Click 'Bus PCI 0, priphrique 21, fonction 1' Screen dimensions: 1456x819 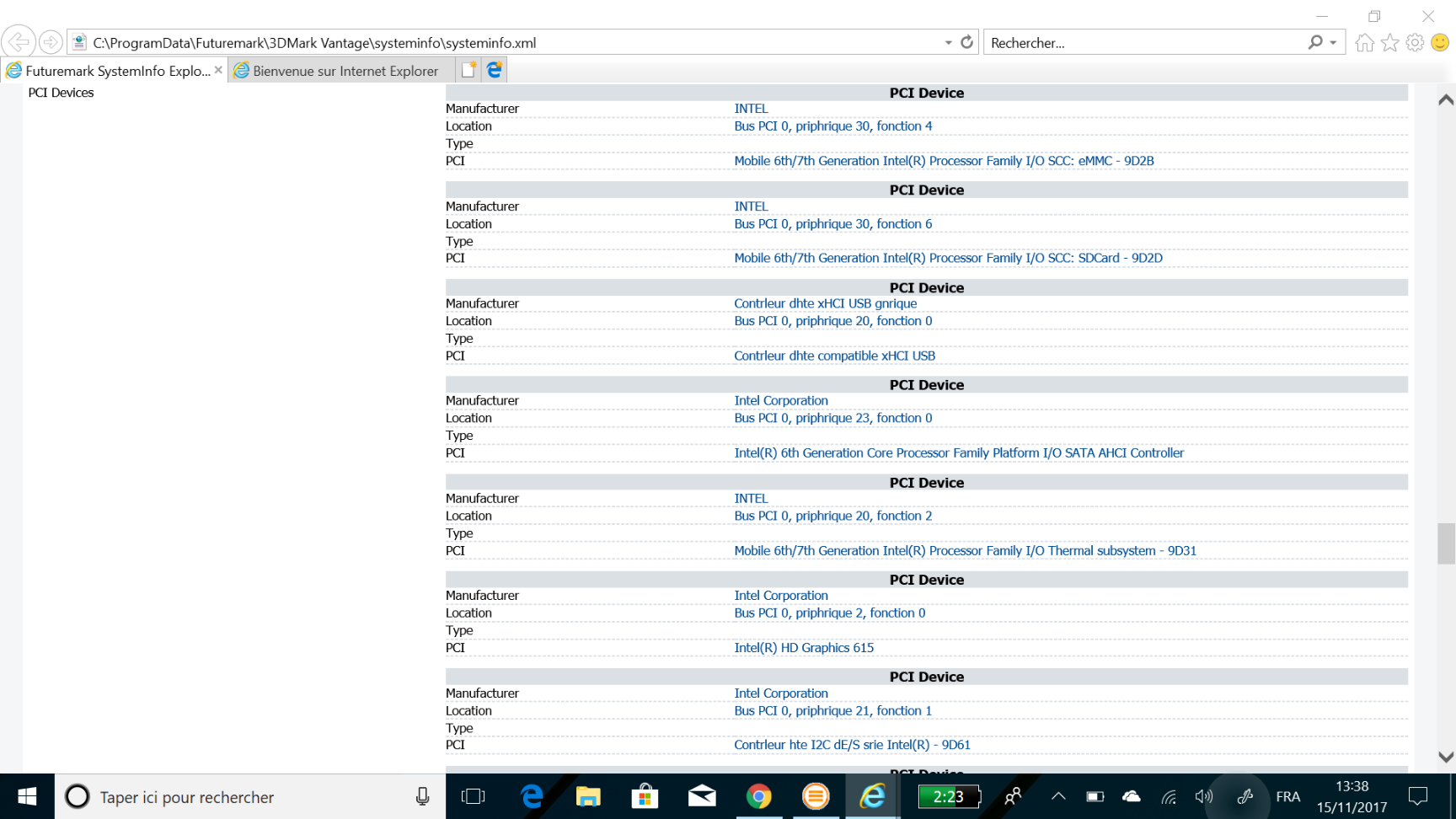[x=833, y=711]
